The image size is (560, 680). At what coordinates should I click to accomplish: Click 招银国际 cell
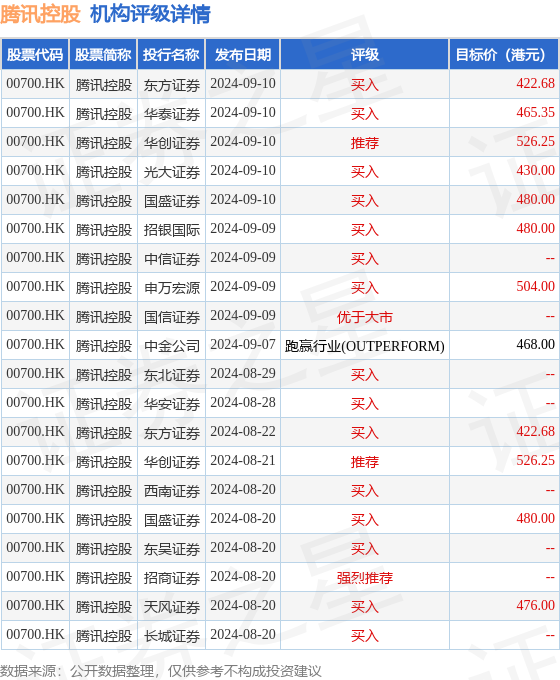172,229
